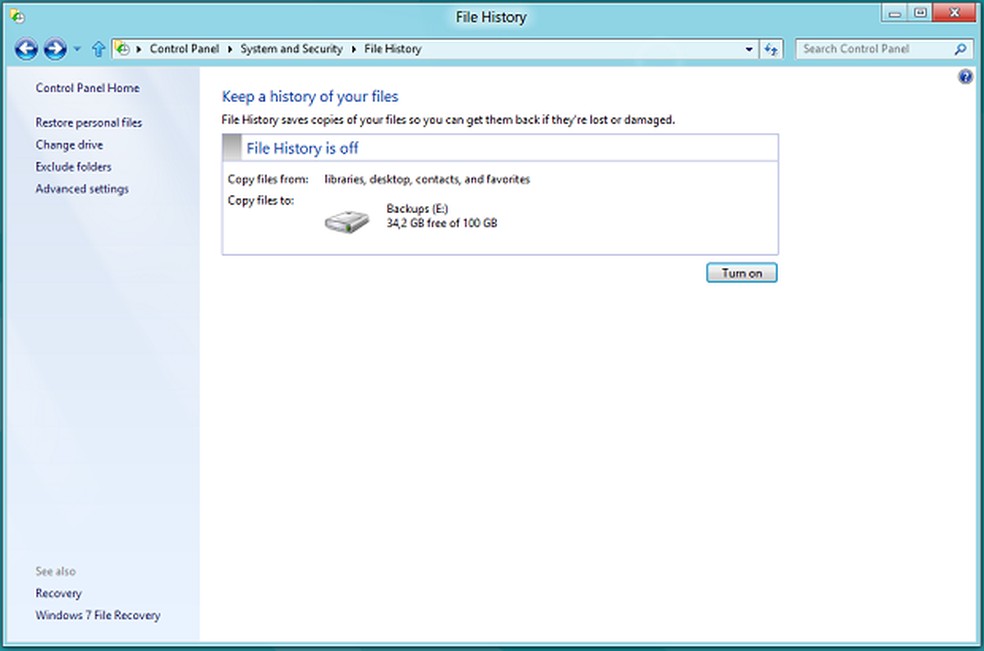The image size is (984, 651).
Task: Minimize the File History window
Action: (x=895, y=13)
